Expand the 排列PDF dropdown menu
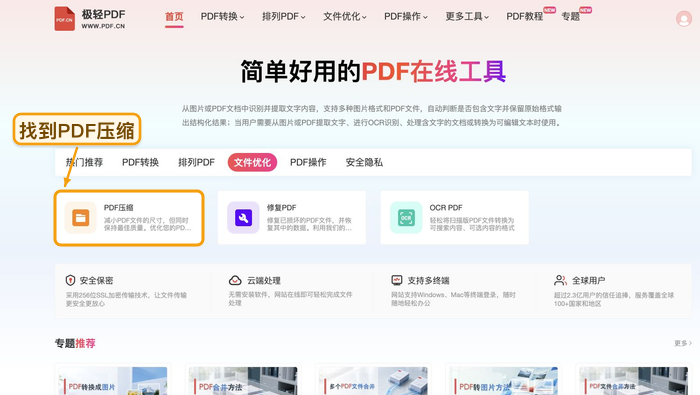The width and height of the screenshot is (700, 395). 283,17
